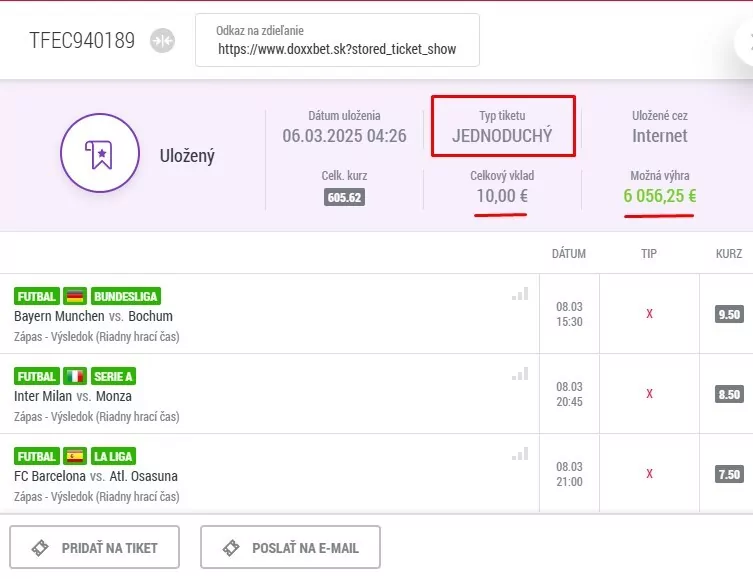Viewport: 753px width, 579px height.
Task: Click date 08.03 15:30
Action: (x=570, y=314)
